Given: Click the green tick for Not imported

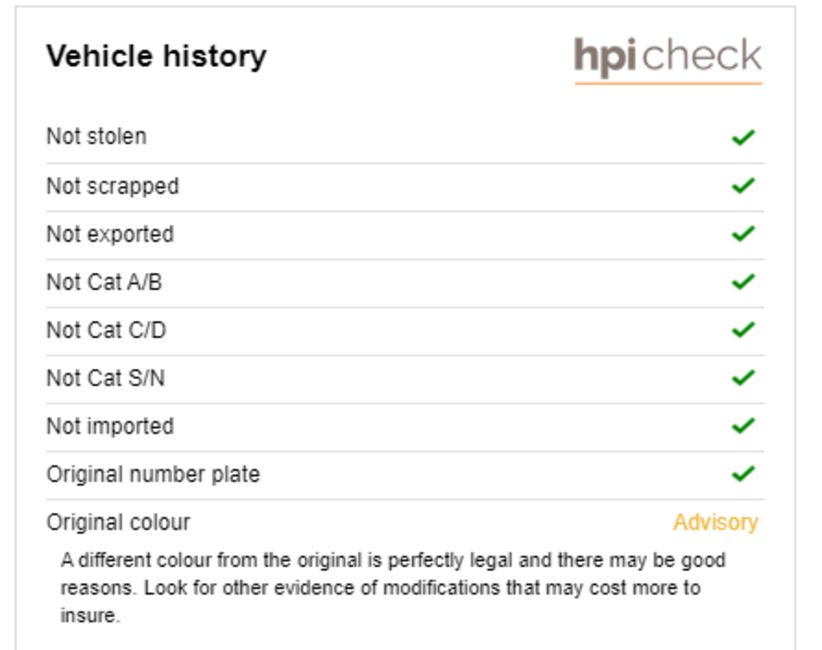Looking at the screenshot, I should [743, 426].
